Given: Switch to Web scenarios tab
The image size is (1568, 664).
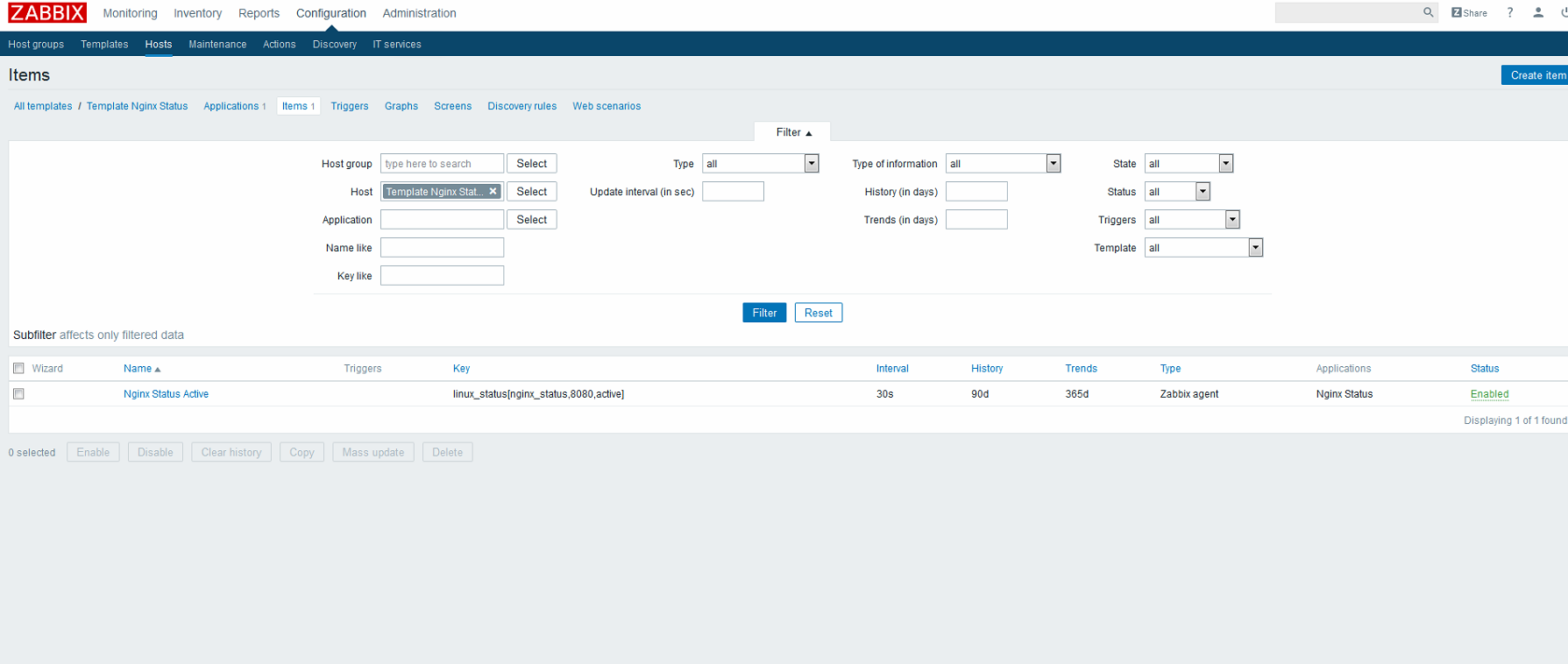Looking at the screenshot, I should [x=607, y=106].
